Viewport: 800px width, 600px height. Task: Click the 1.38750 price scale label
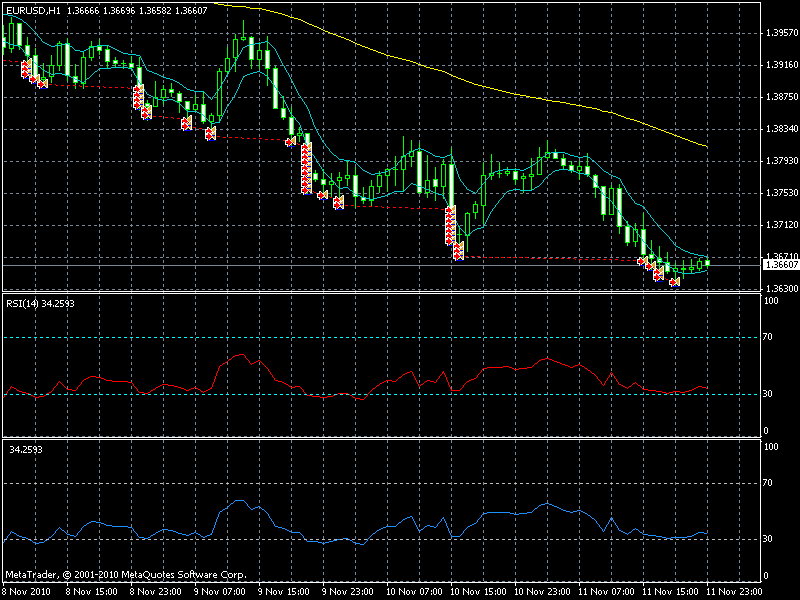click(782, 97)
